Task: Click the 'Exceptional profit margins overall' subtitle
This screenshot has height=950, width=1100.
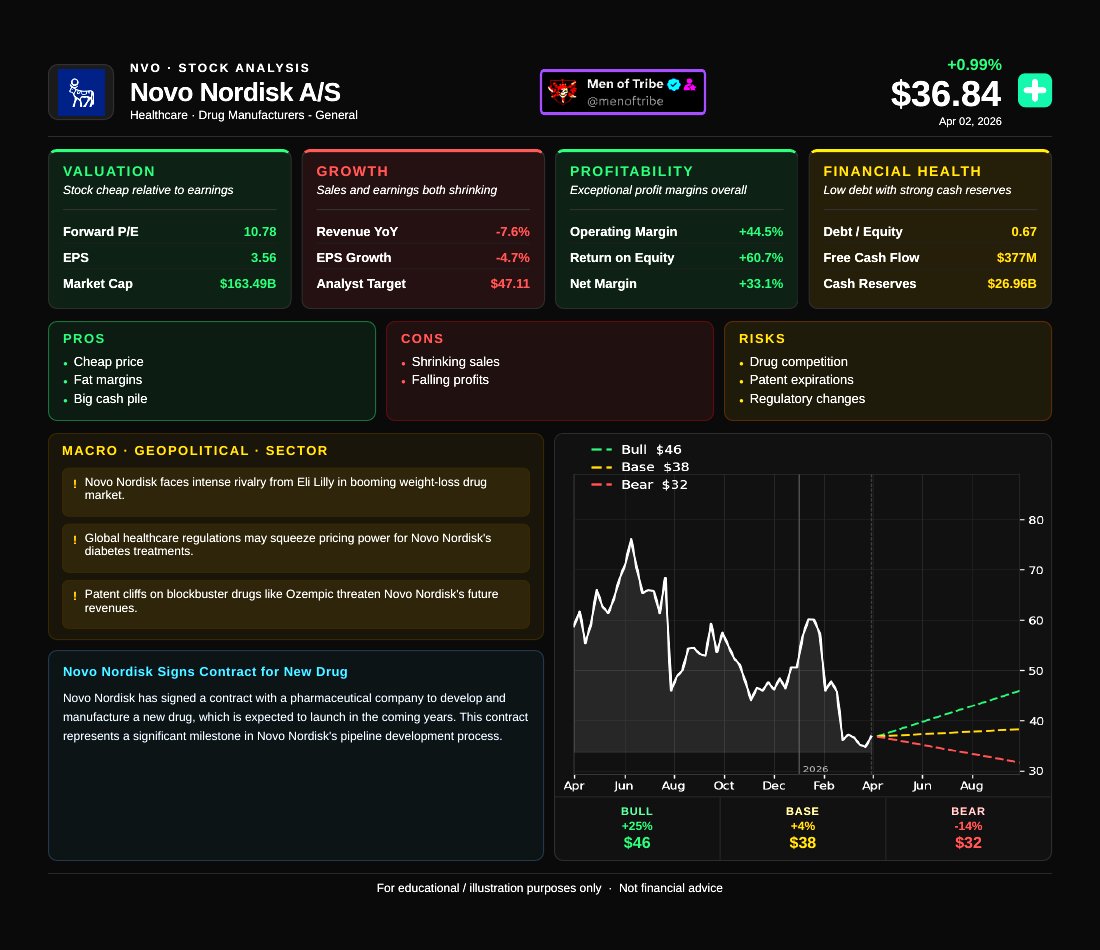Action: coord(658,190)
